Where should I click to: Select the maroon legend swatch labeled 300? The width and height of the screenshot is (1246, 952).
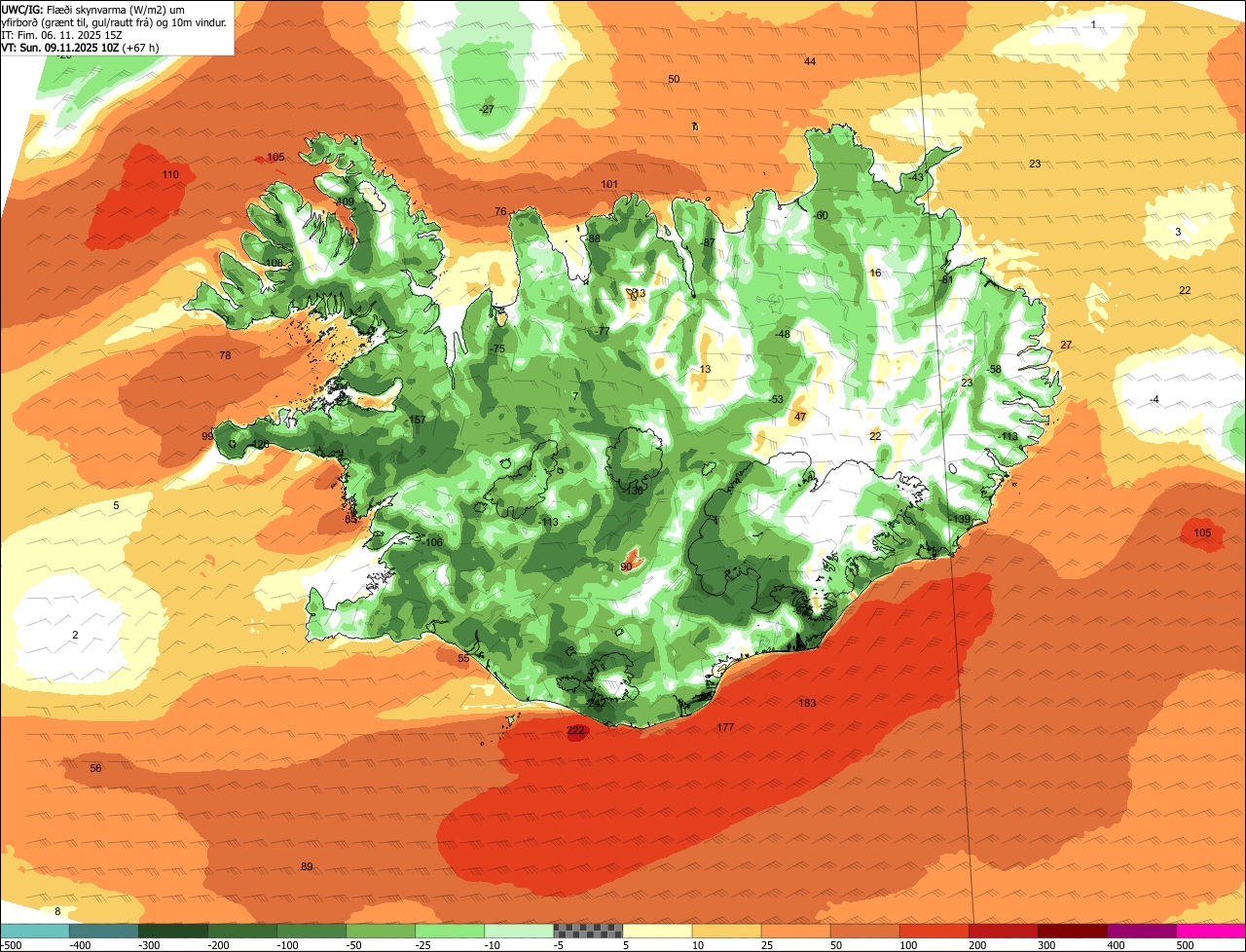[x=1072, y=931]
